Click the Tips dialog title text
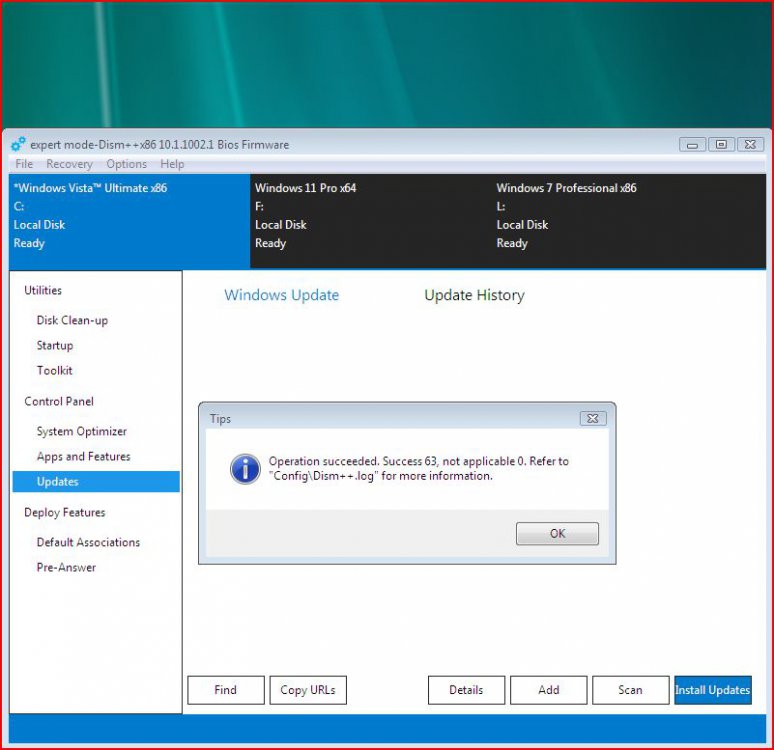The height and width of the screenshot is (750, 774). (x=220, y=419)
